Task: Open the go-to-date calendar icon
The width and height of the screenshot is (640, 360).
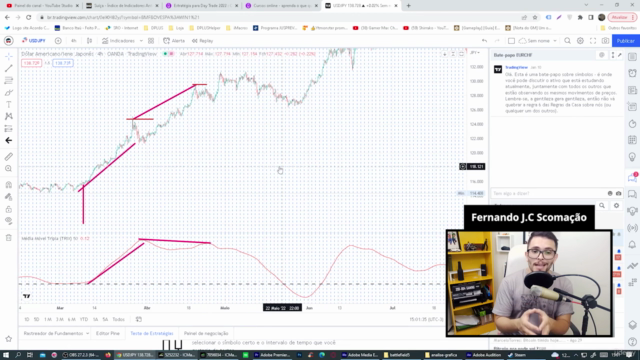Action: [139, 319]
